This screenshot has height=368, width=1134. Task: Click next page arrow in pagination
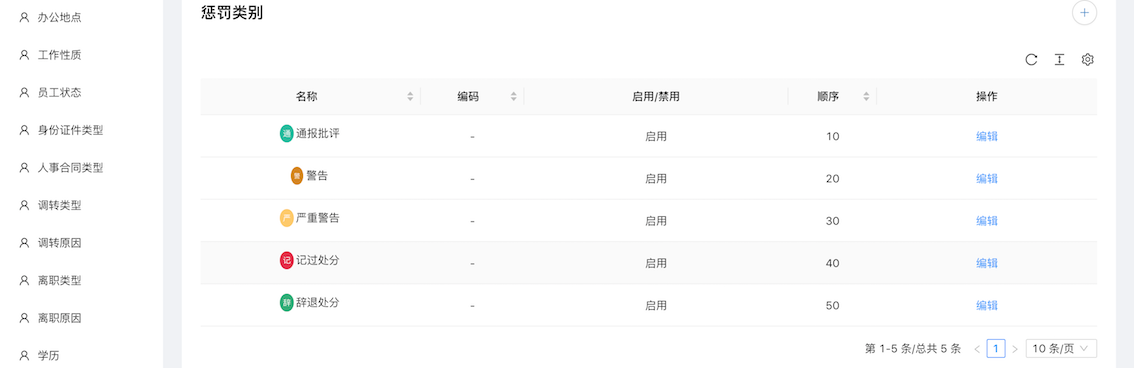(x=1015, y=348)
